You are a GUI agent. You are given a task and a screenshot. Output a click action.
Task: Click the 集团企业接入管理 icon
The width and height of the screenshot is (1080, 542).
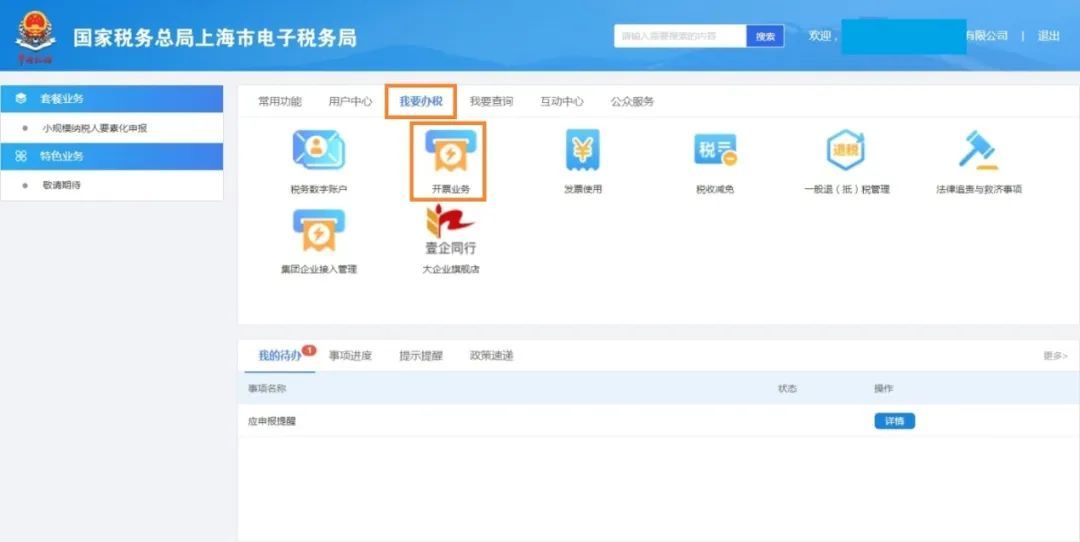coord(318,232)
